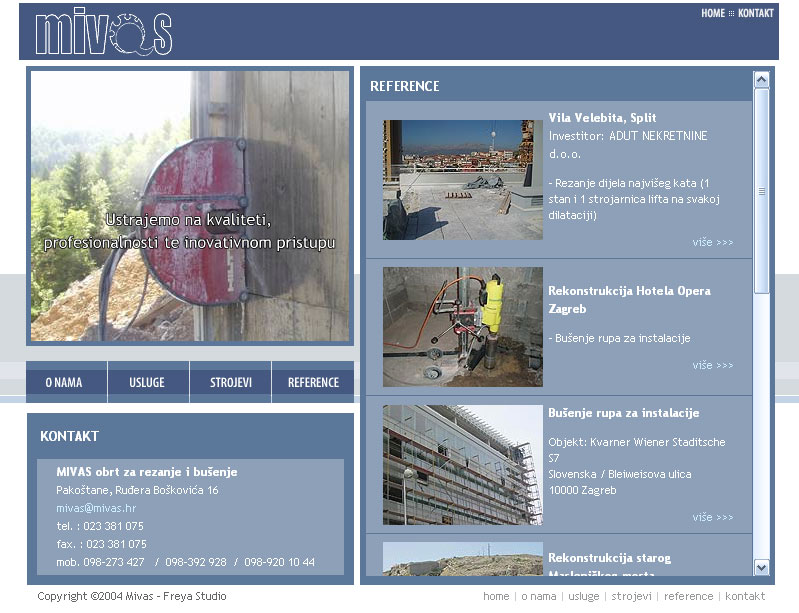The width and height of the screenshot is (799, 613).
Task: Click the Vila Velebita rooftop thumbnail
Action: tap(462, 180)
